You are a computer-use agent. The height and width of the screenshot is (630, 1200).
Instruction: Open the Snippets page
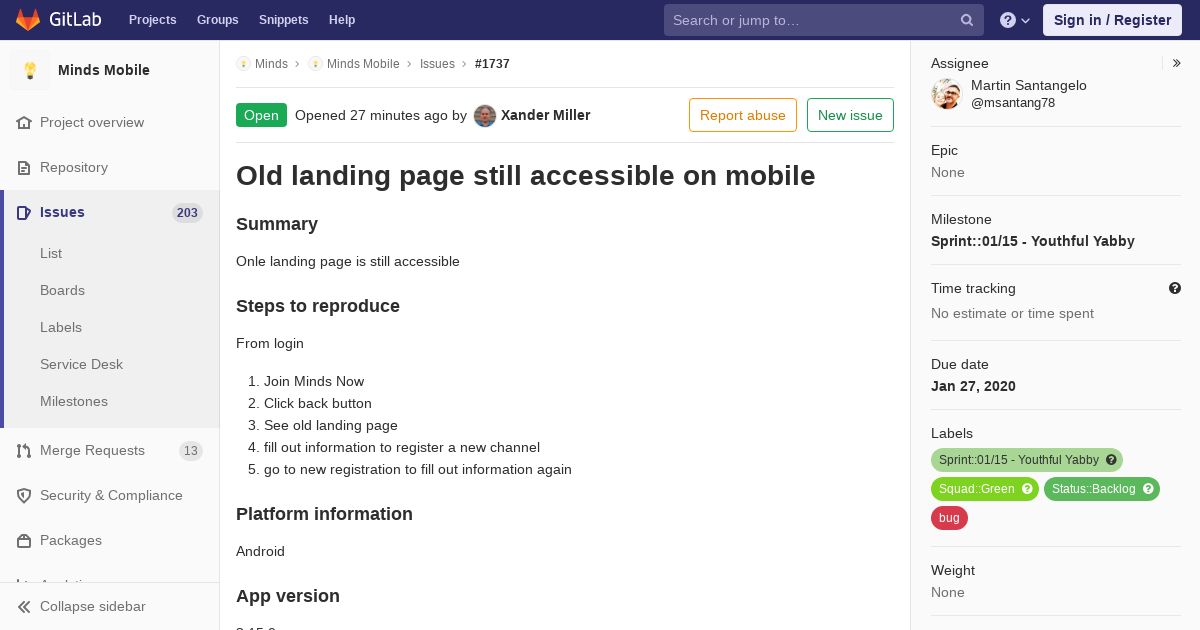[283, 20]
